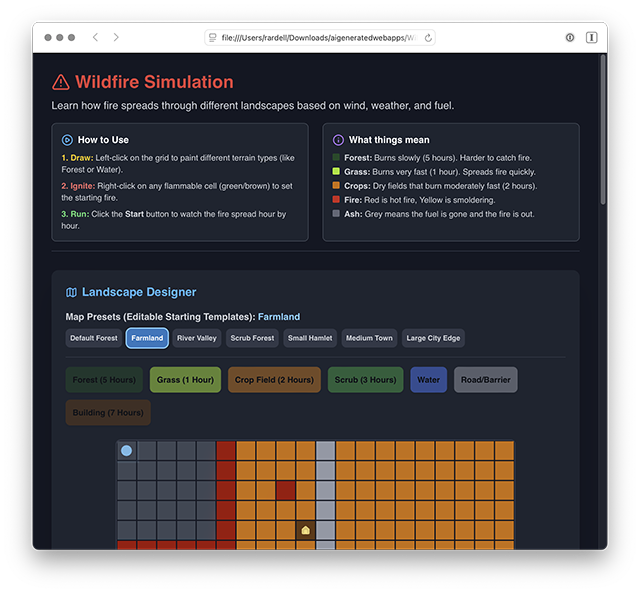Switch to the River Valley preset
This screenshot has height=593, width=640.
[x=197, y=338]
